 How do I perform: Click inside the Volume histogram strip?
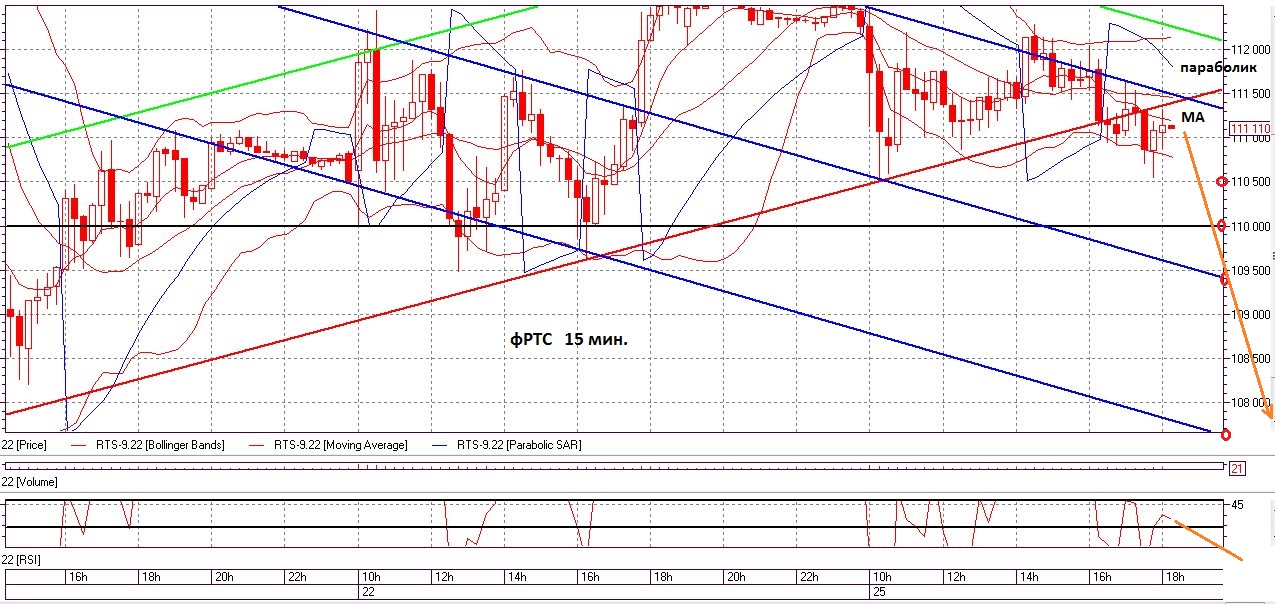pyautogui.click(x=615, y=467)
